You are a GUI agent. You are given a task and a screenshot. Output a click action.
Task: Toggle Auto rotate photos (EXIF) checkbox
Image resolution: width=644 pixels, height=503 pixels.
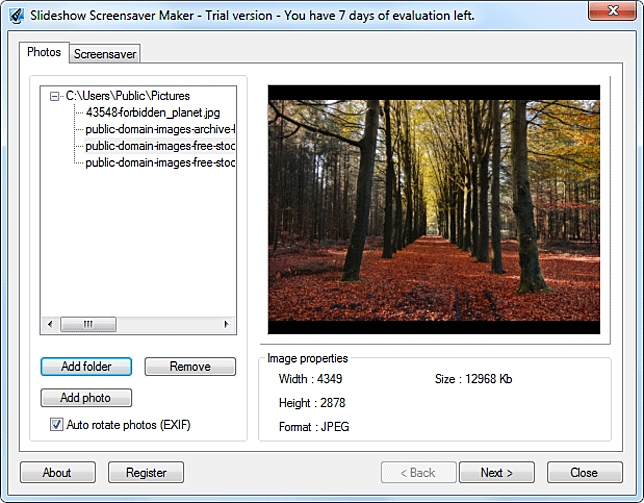56,425
